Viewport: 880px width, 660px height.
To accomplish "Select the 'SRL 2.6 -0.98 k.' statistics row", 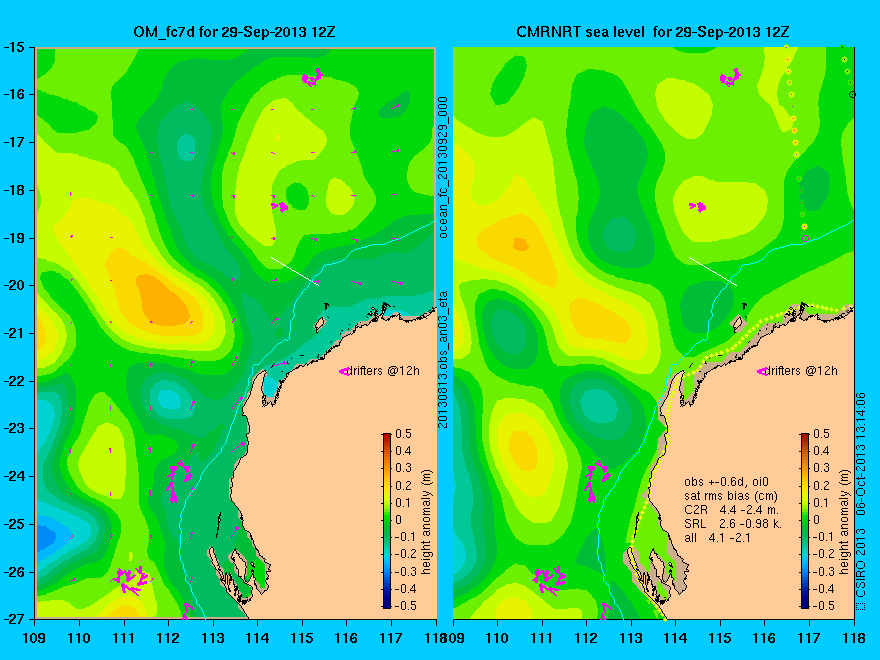I will (x=733, y=524).
